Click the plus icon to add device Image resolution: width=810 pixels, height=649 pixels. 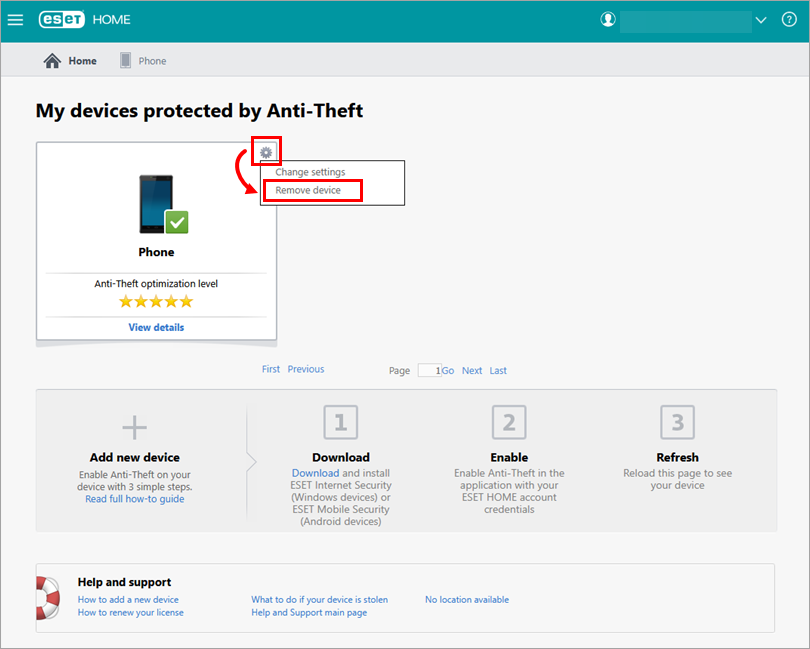(135, 428)
